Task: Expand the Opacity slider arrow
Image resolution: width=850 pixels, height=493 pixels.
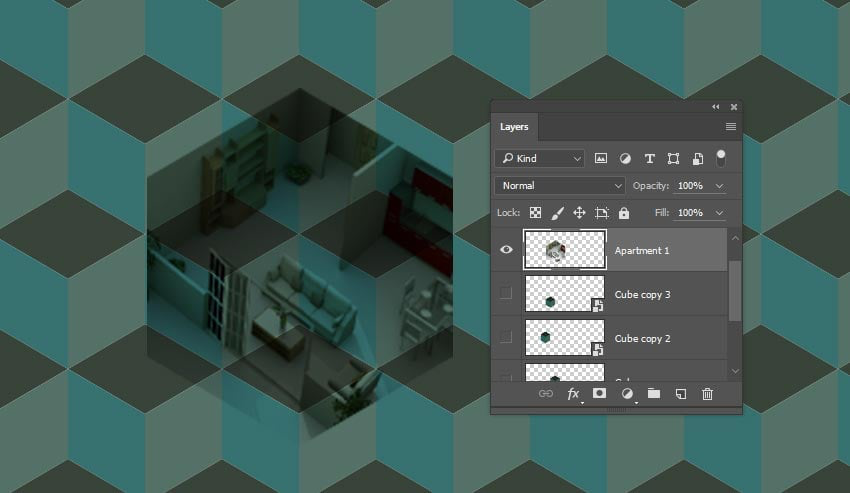Action: coord(719,186)
